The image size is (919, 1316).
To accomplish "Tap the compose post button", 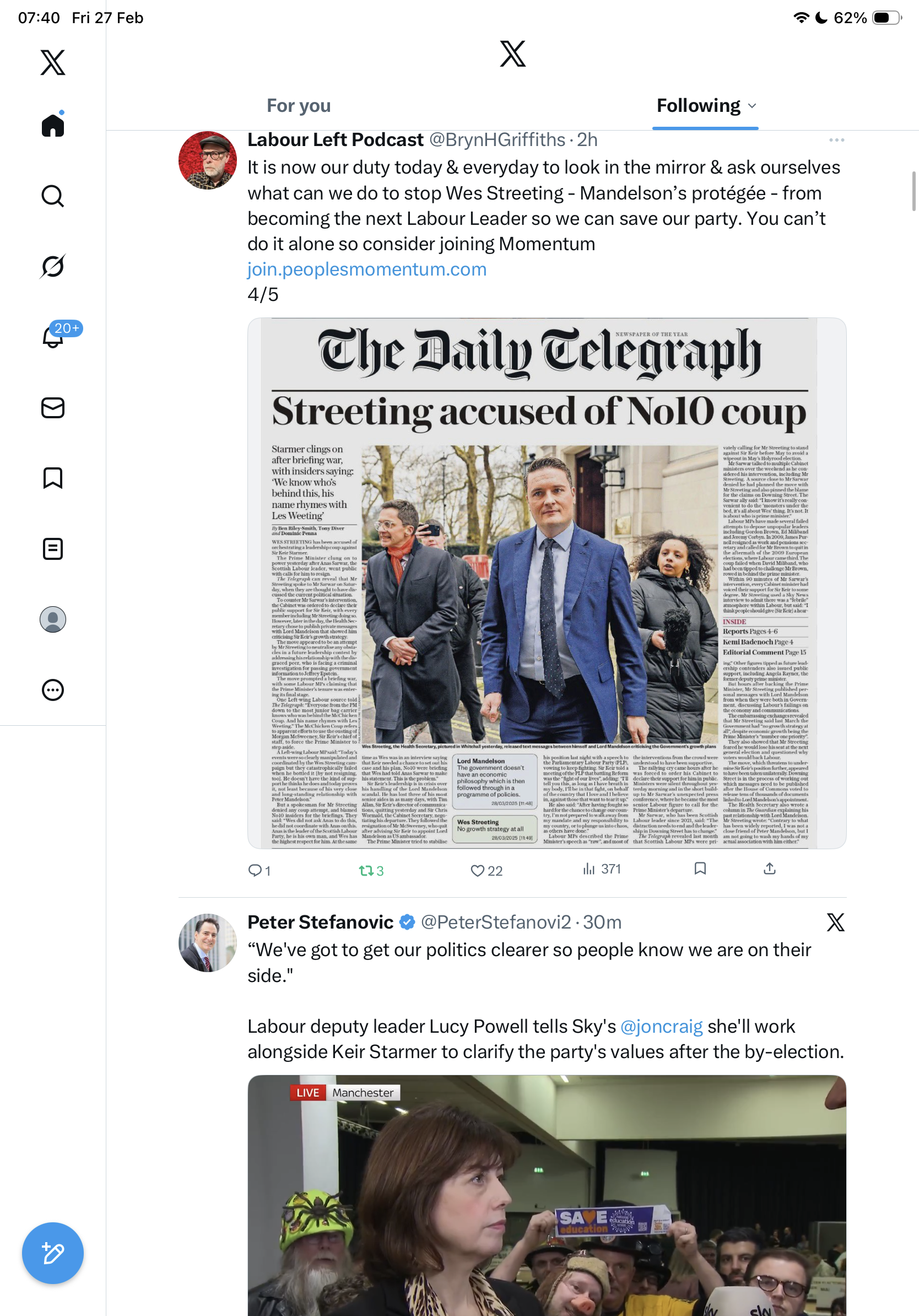I will click(x=53, y=1253).
